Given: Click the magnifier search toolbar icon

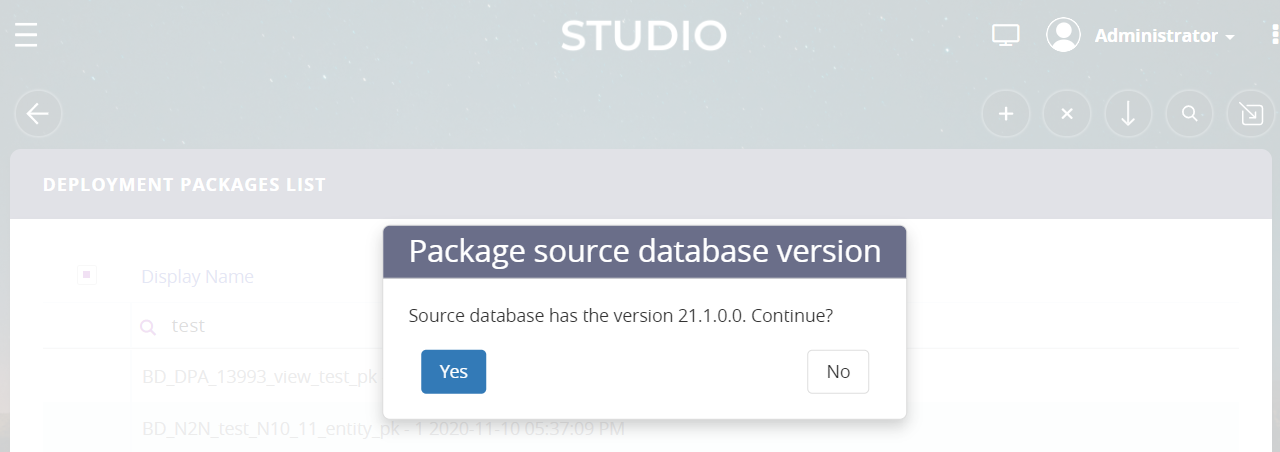Looking at the screenshot, I should [x=1189, y=114].
